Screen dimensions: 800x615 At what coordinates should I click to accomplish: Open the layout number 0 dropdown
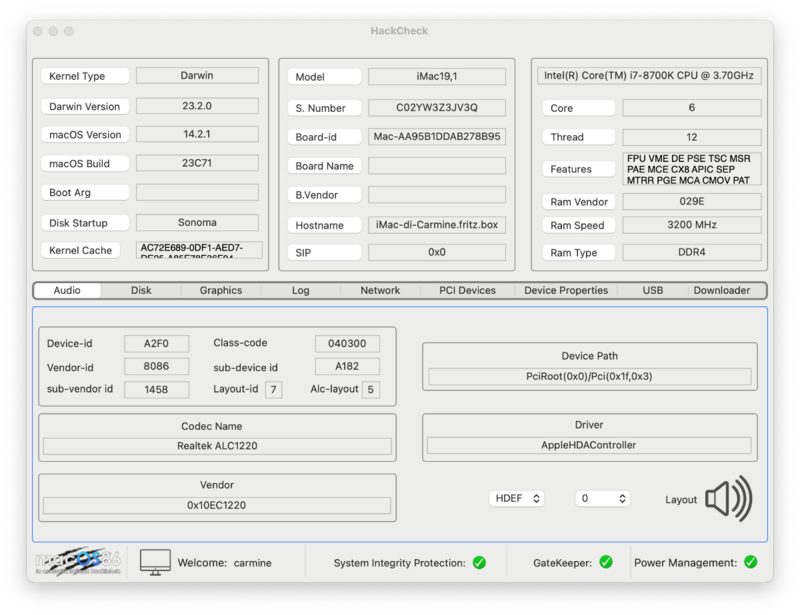pyautogui.click(x=602, y=498)
